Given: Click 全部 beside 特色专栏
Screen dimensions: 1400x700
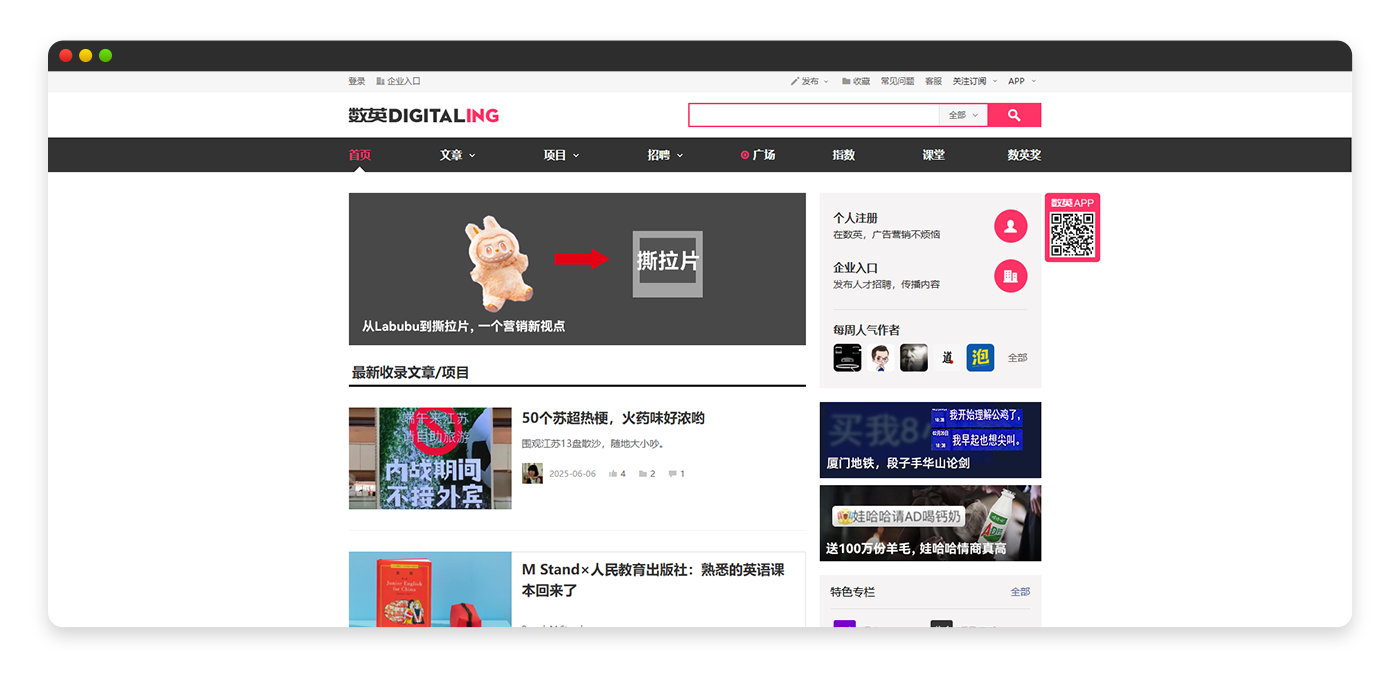Looking at the screenshot, I should pos(1020,592).
